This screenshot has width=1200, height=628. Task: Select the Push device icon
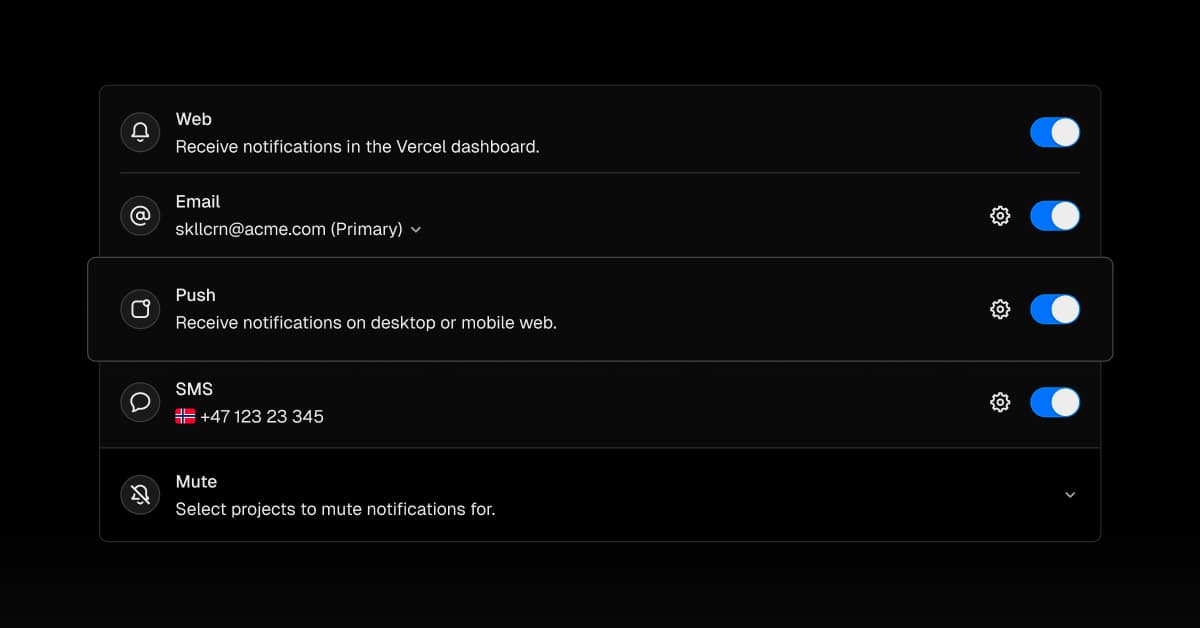click(140, 309)
